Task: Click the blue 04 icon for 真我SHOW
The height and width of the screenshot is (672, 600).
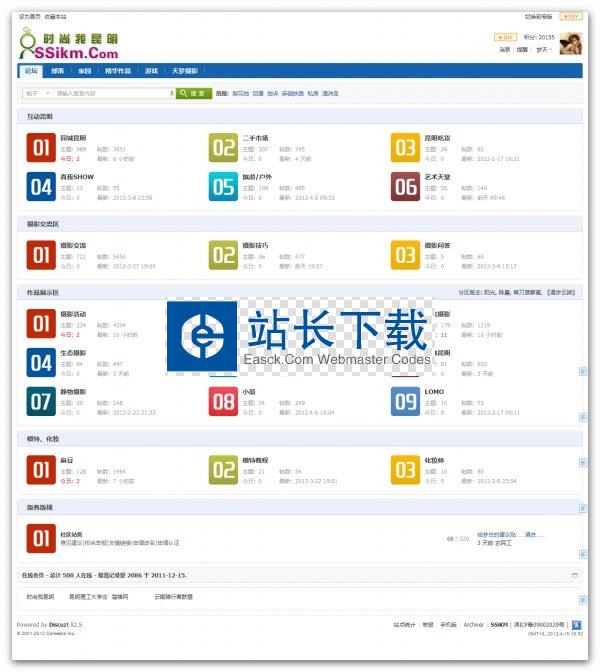Action: 40,186
